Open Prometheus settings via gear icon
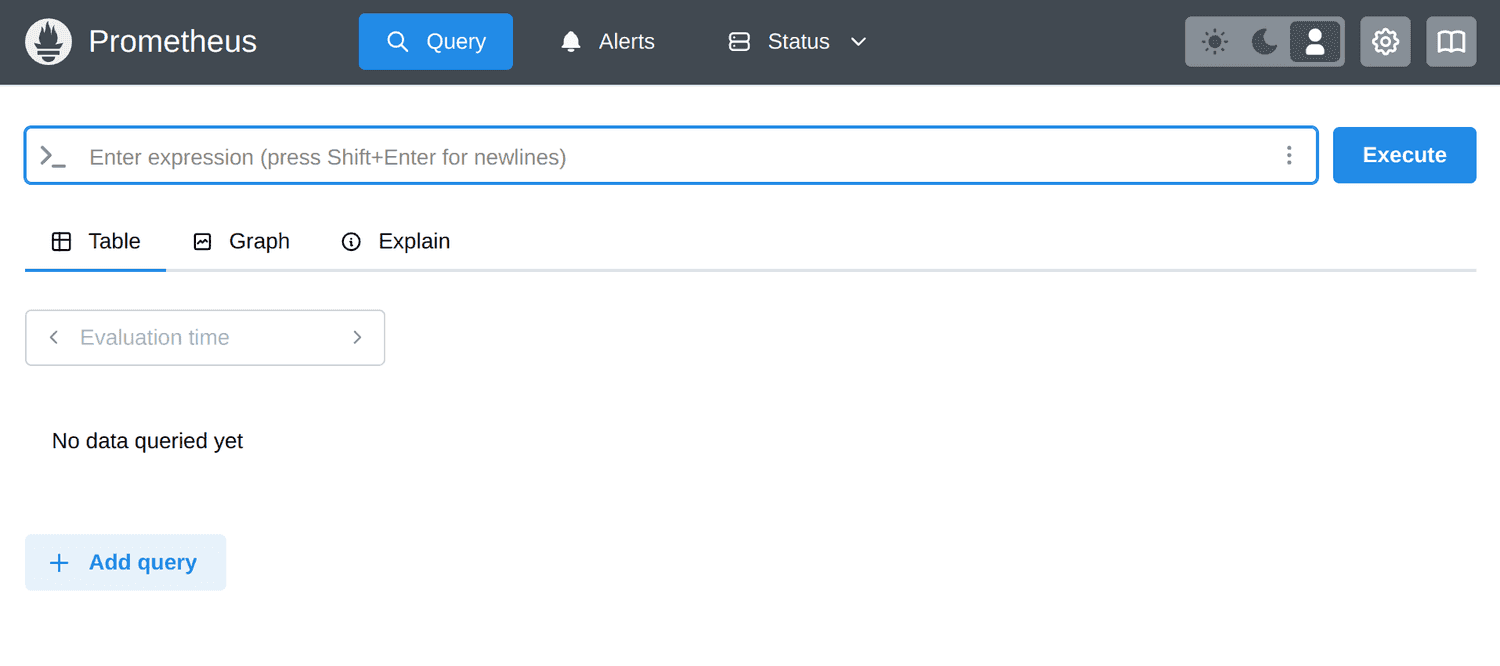Screen dimensions: 1500x666 (x=1385, y=41)
